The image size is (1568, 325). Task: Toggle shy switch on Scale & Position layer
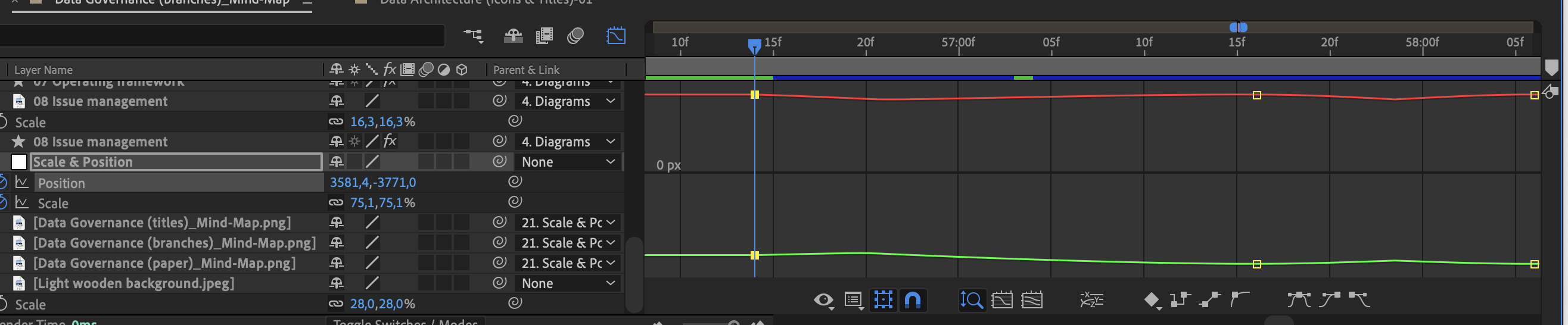[336, 162]
